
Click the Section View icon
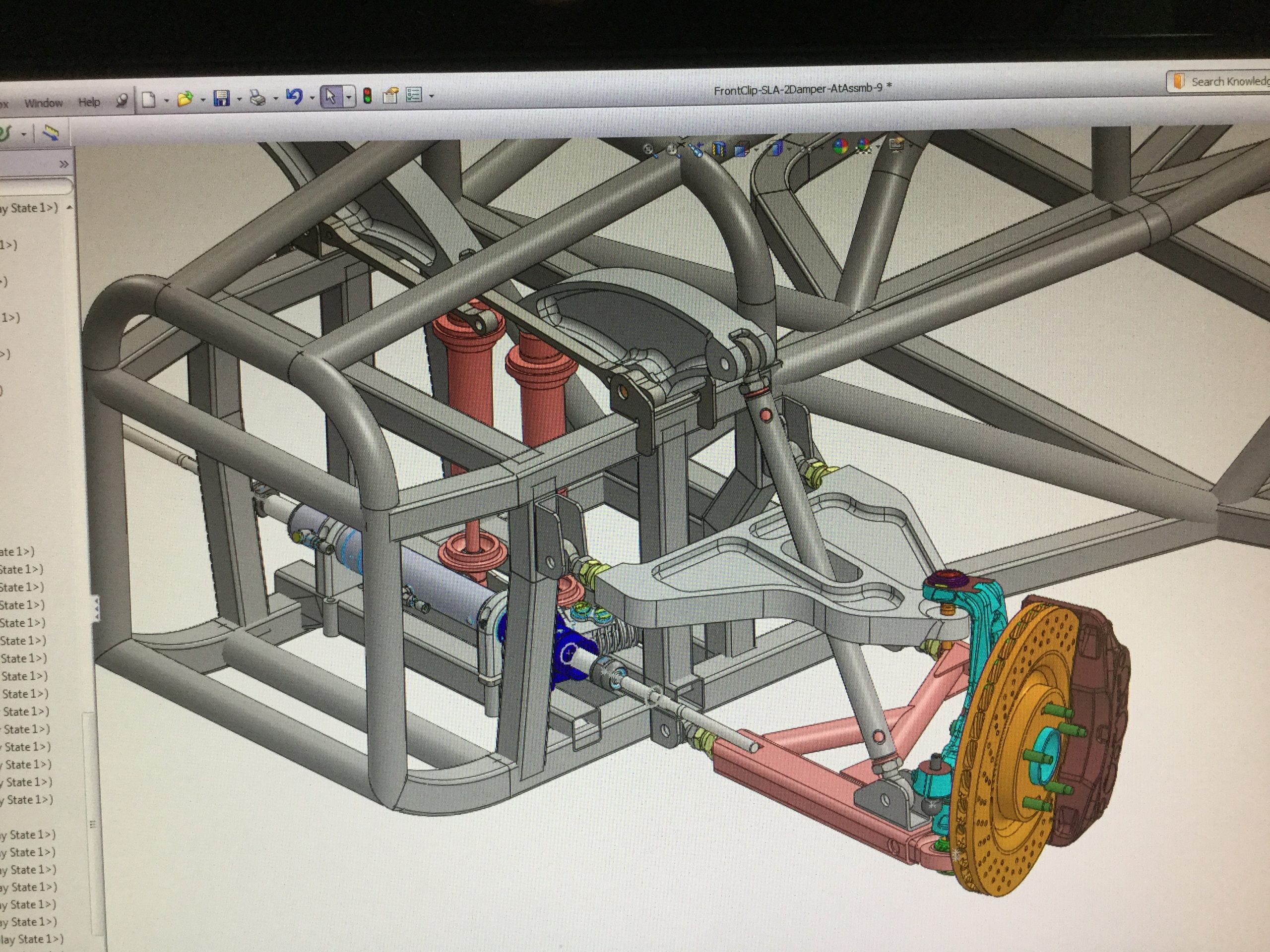[x=719, y=150]
